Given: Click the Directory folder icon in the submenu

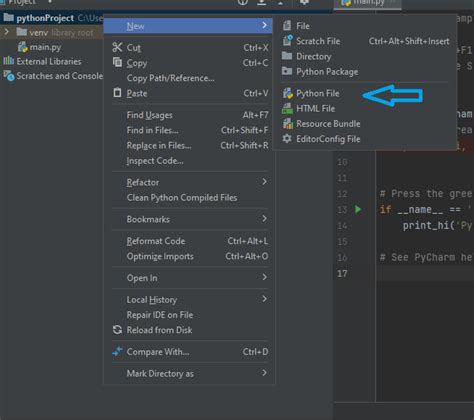Looking at the screenshot, I should point(287,56).
